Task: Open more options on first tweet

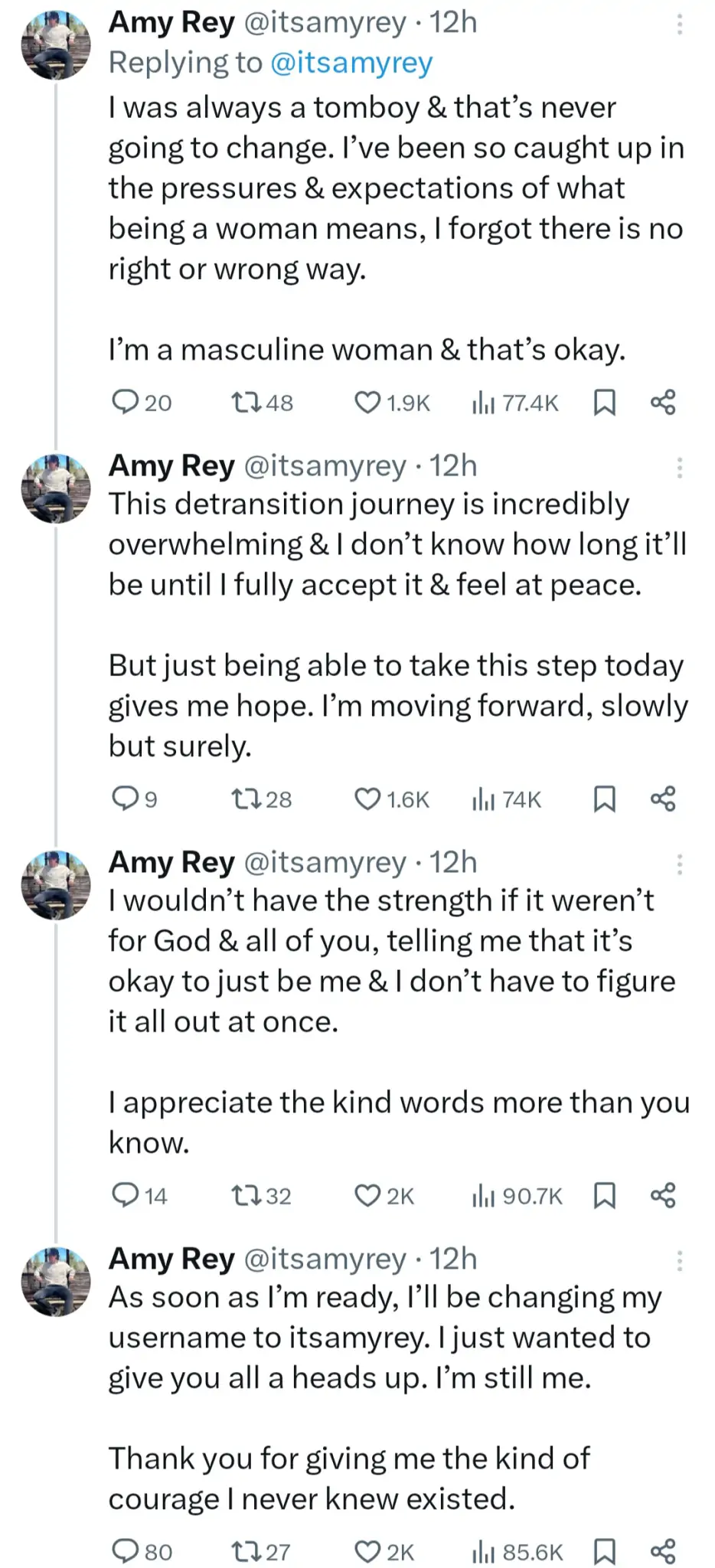Action: click(679, 24)
